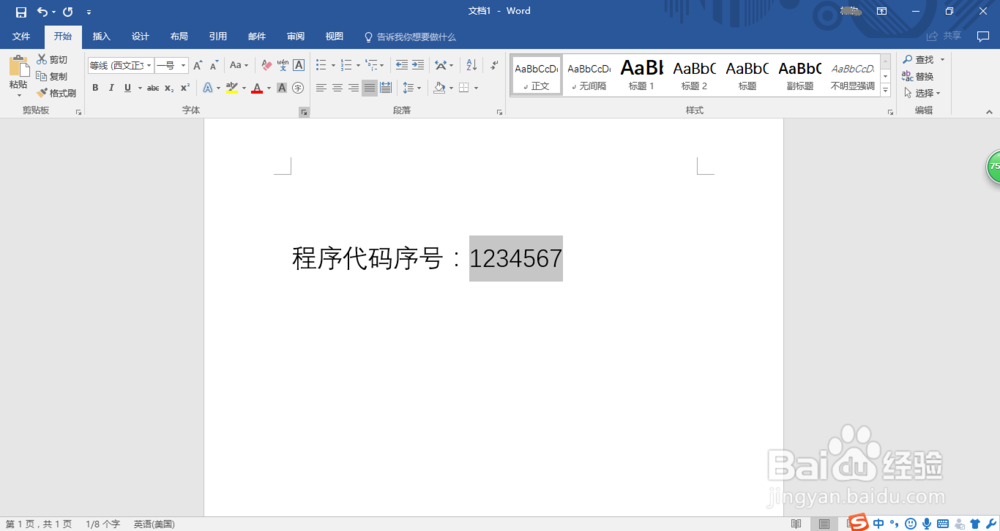Switch to the 邮件 tab

point(257,36)
